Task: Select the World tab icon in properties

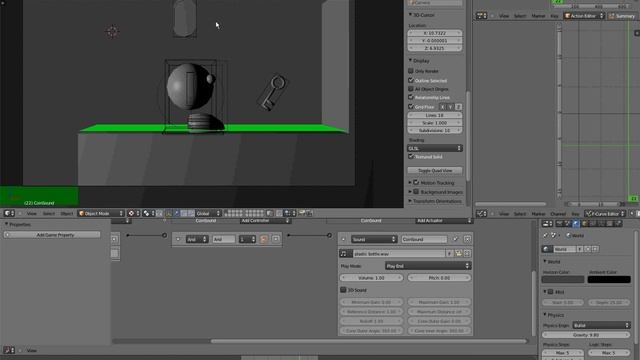Action: click(x=576, y=224)
